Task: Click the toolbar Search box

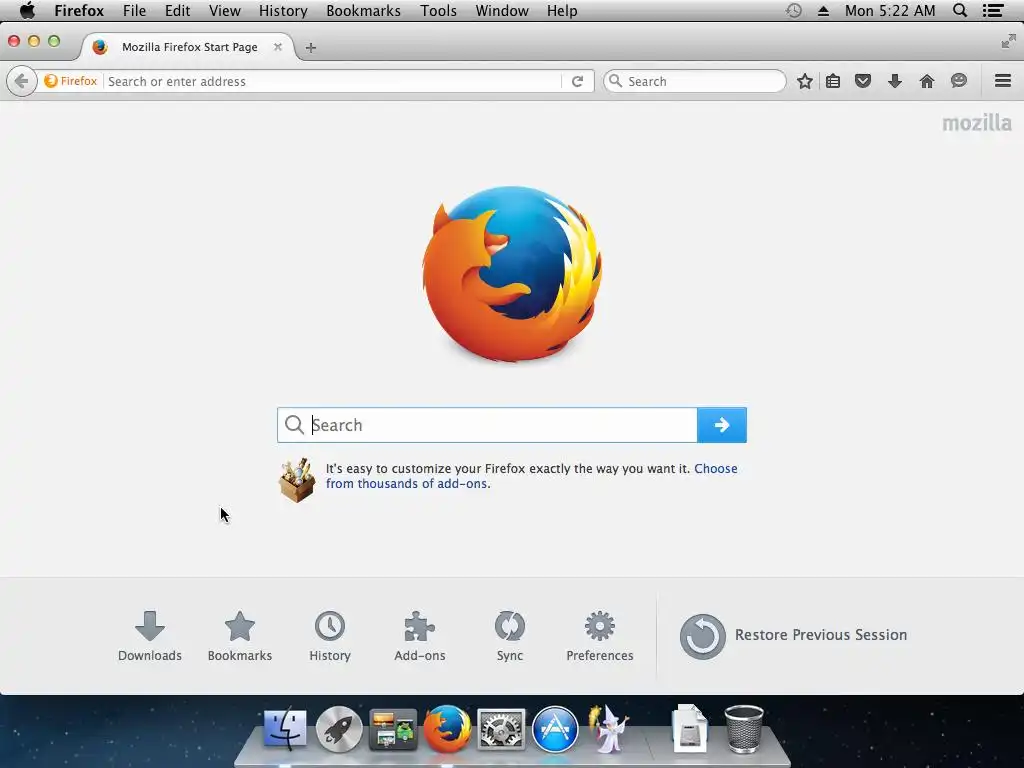Action: [694, 81]
